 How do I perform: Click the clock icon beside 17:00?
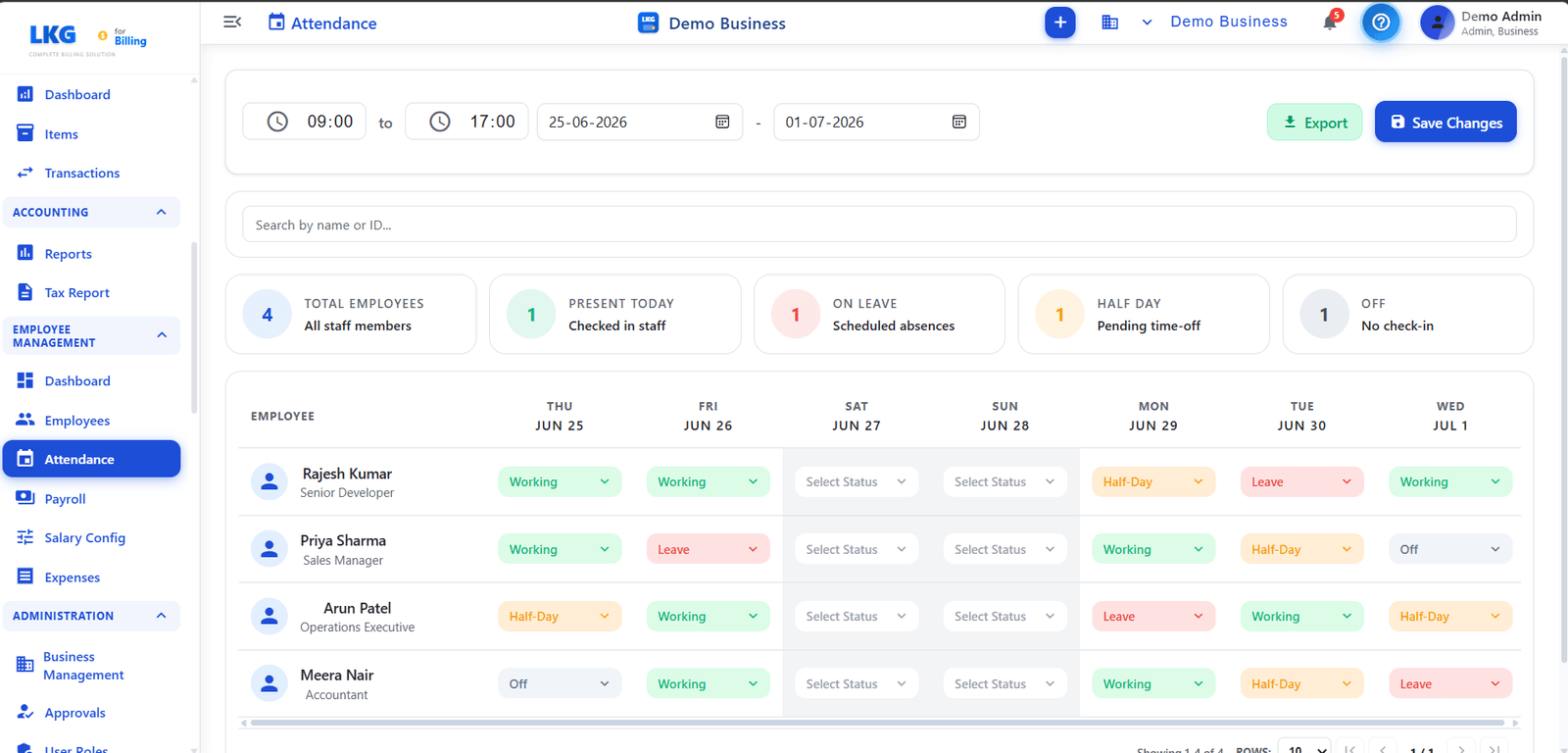(x=440, y=122)
